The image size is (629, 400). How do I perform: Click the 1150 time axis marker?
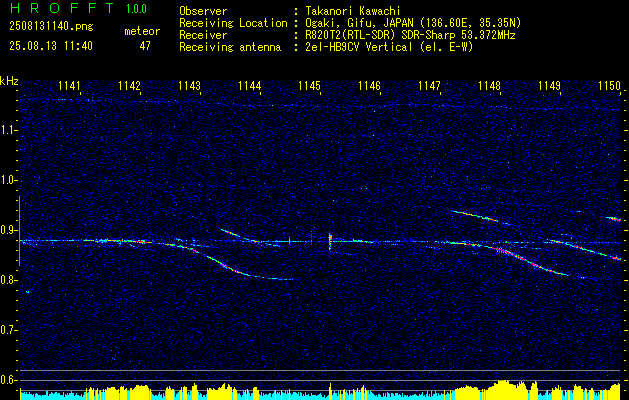point(610,86)
